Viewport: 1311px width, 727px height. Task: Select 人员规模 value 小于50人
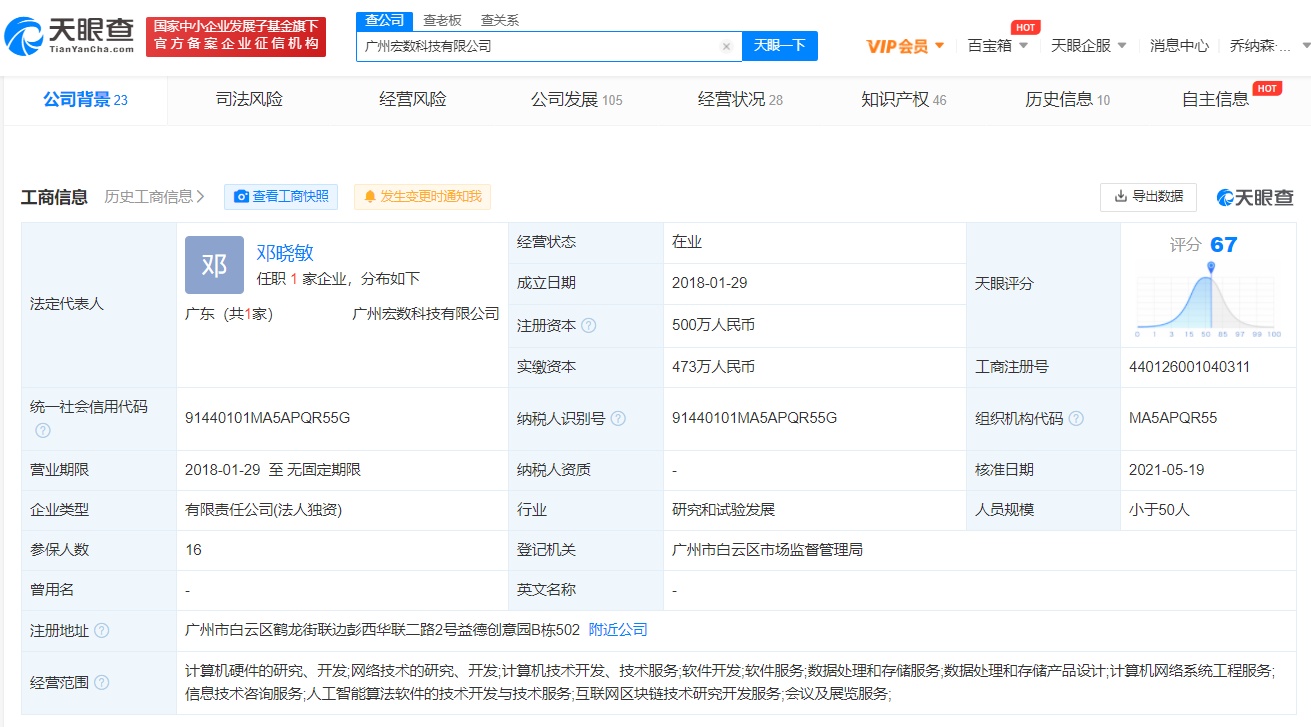(x=1159, y=510)
